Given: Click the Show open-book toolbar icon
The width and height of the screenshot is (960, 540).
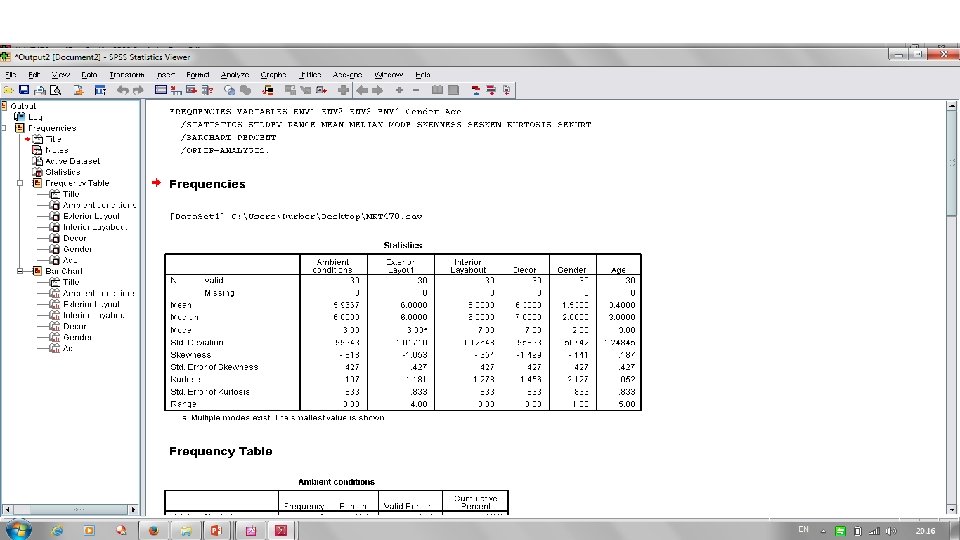Looking at the screenshot, I should [437, 90].
